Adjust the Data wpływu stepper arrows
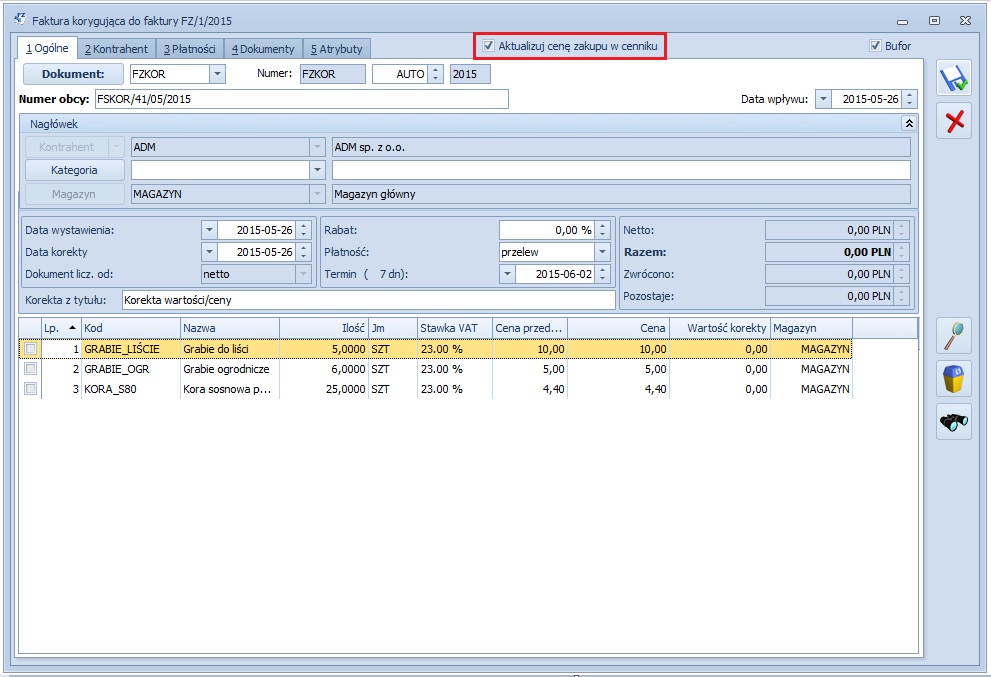The image size is (991, 677). (x=909, y=99)
